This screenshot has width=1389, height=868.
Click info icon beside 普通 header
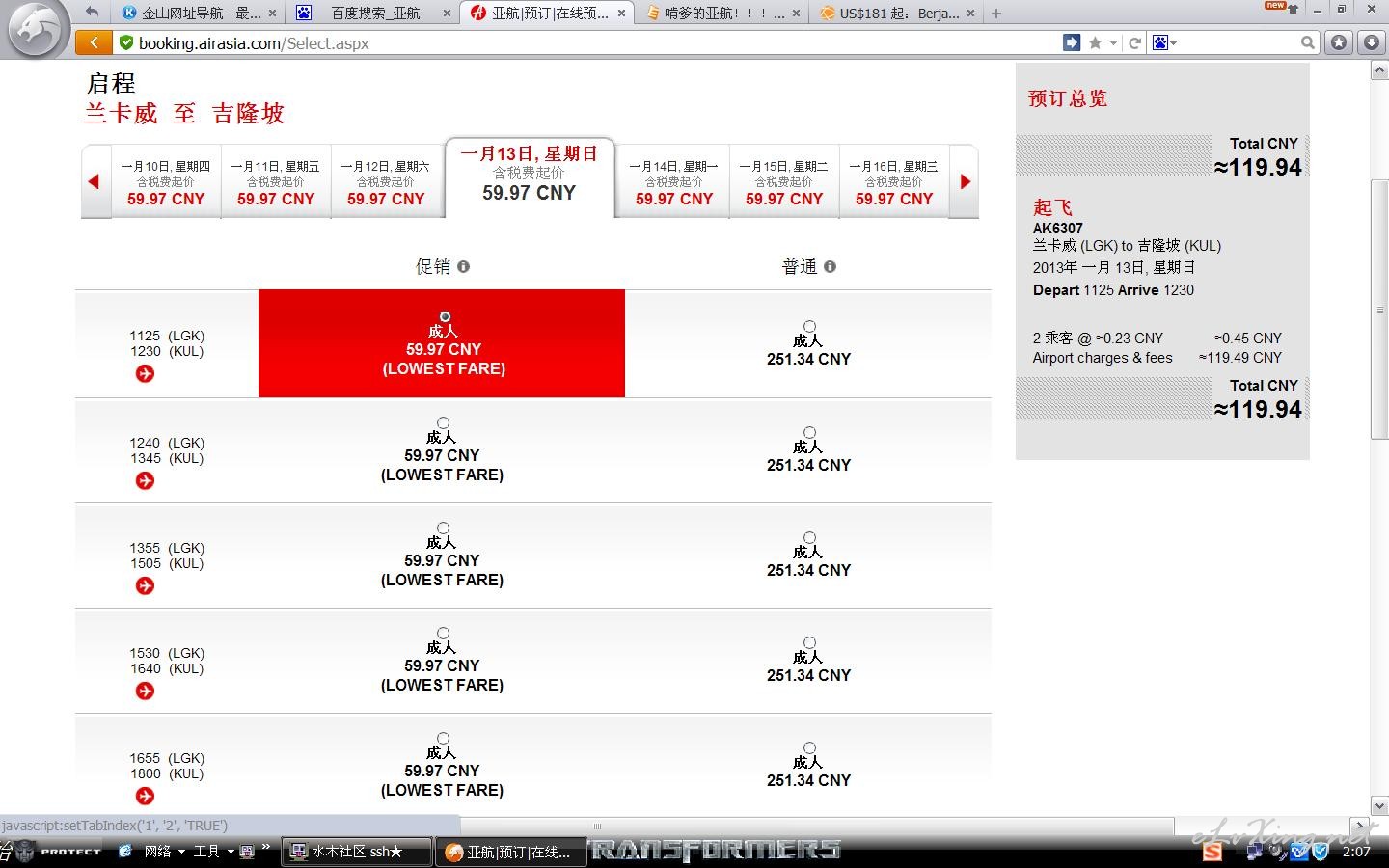[x=831, y=266]
